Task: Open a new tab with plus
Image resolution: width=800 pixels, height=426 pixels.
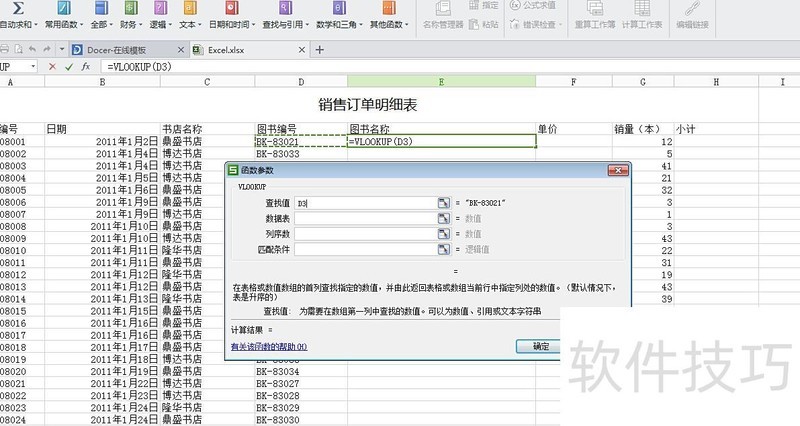Action: point(320,50)
